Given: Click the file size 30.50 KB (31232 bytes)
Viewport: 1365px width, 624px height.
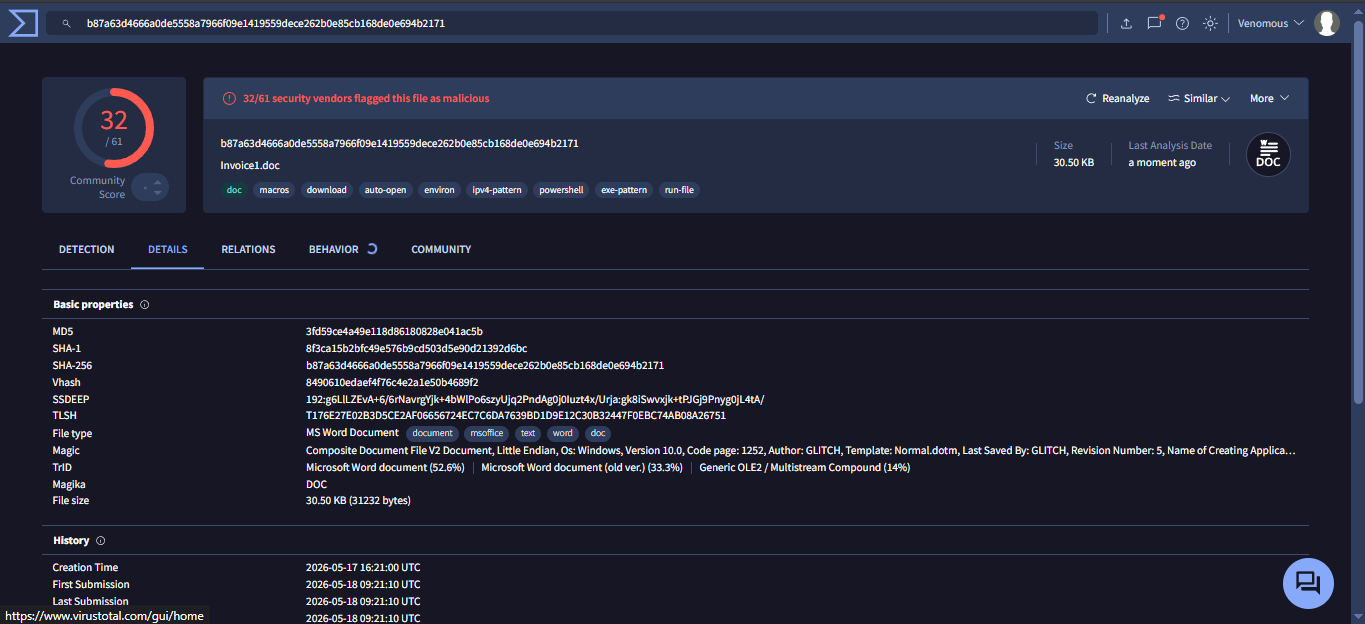Looking at the screenshot, I should pyautogui.click(x=358, y=500).
